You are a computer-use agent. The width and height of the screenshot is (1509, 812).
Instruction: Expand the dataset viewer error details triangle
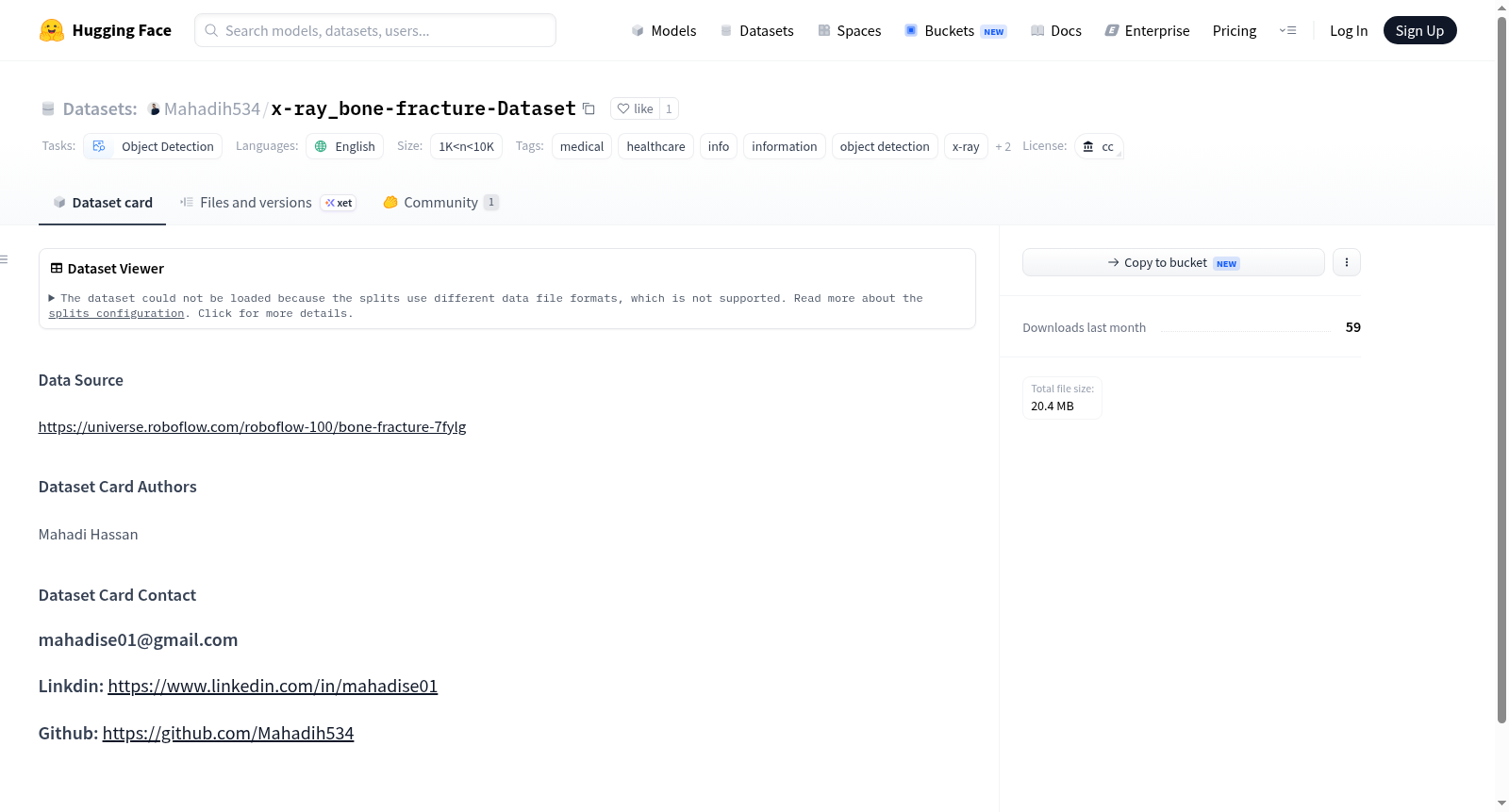click(52, 298)
